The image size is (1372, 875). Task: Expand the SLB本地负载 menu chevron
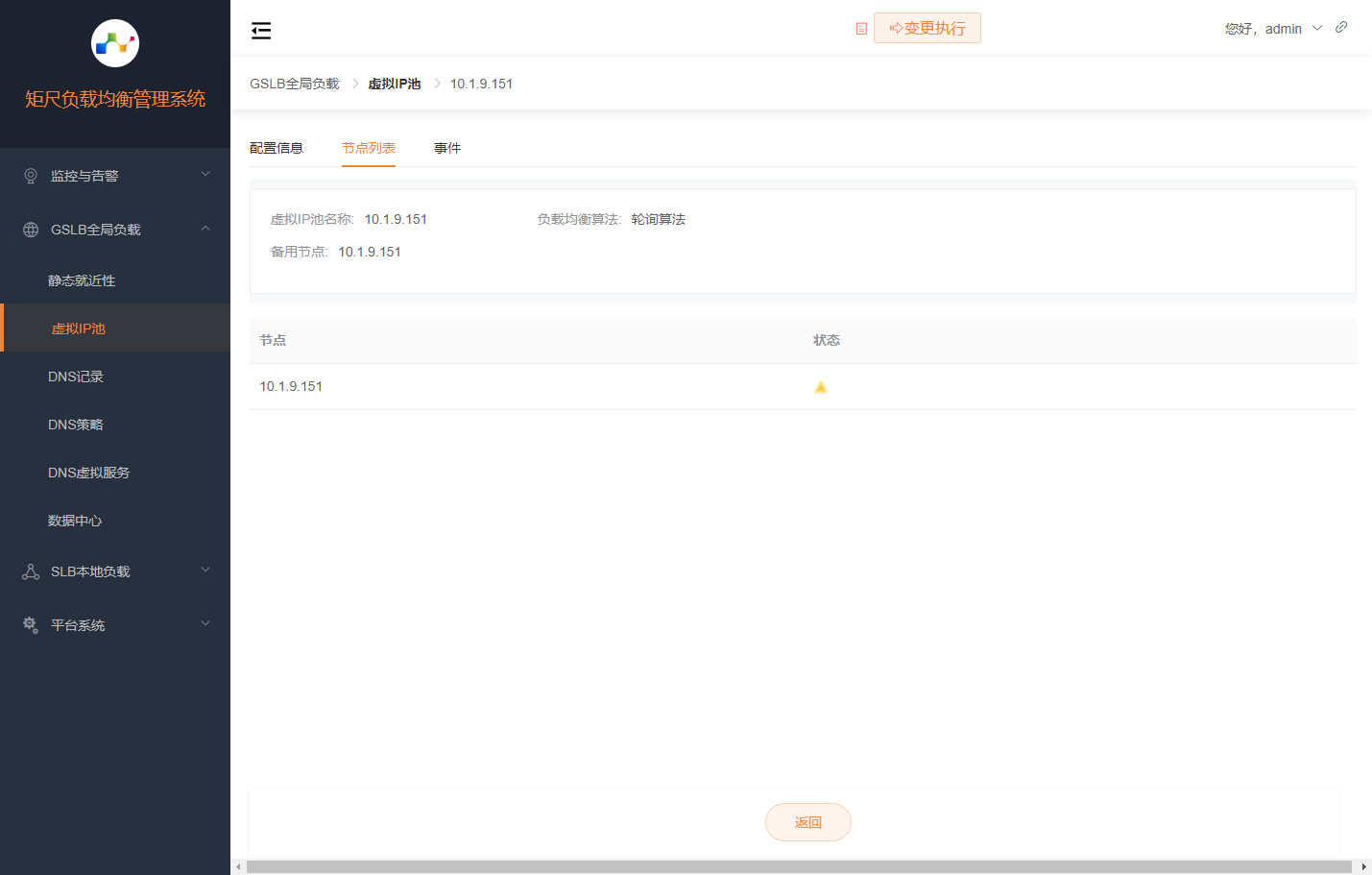point(205,571)
